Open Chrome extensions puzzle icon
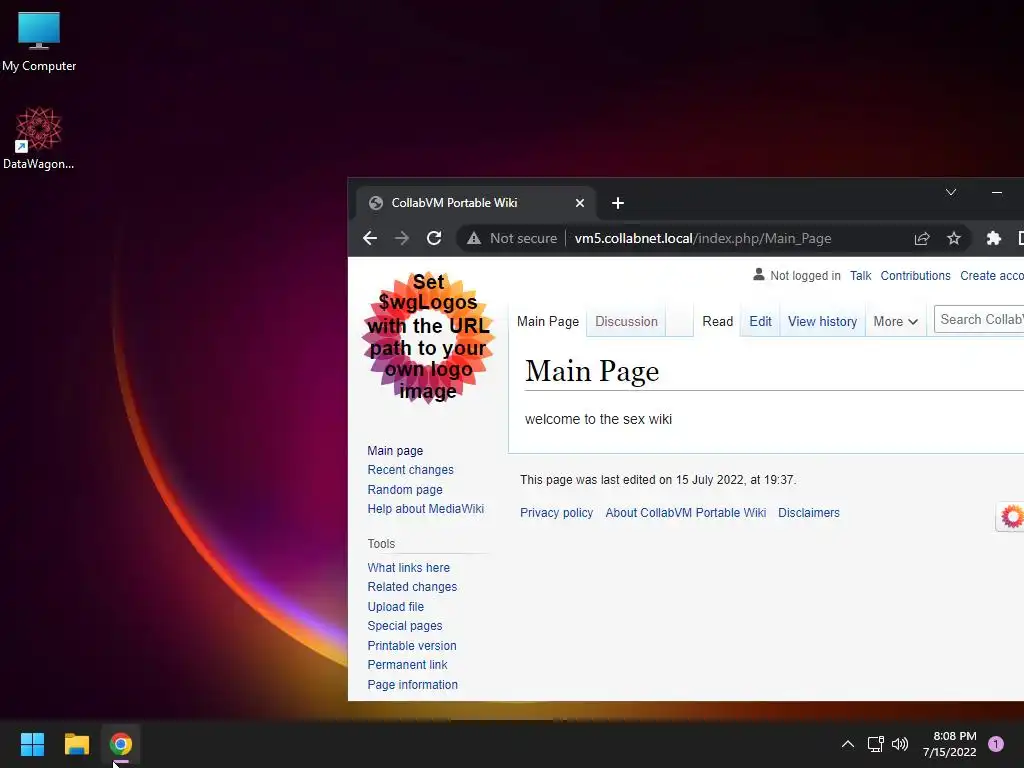Image resolution: width=1024 pixels, height=768 pixels. 993,238
